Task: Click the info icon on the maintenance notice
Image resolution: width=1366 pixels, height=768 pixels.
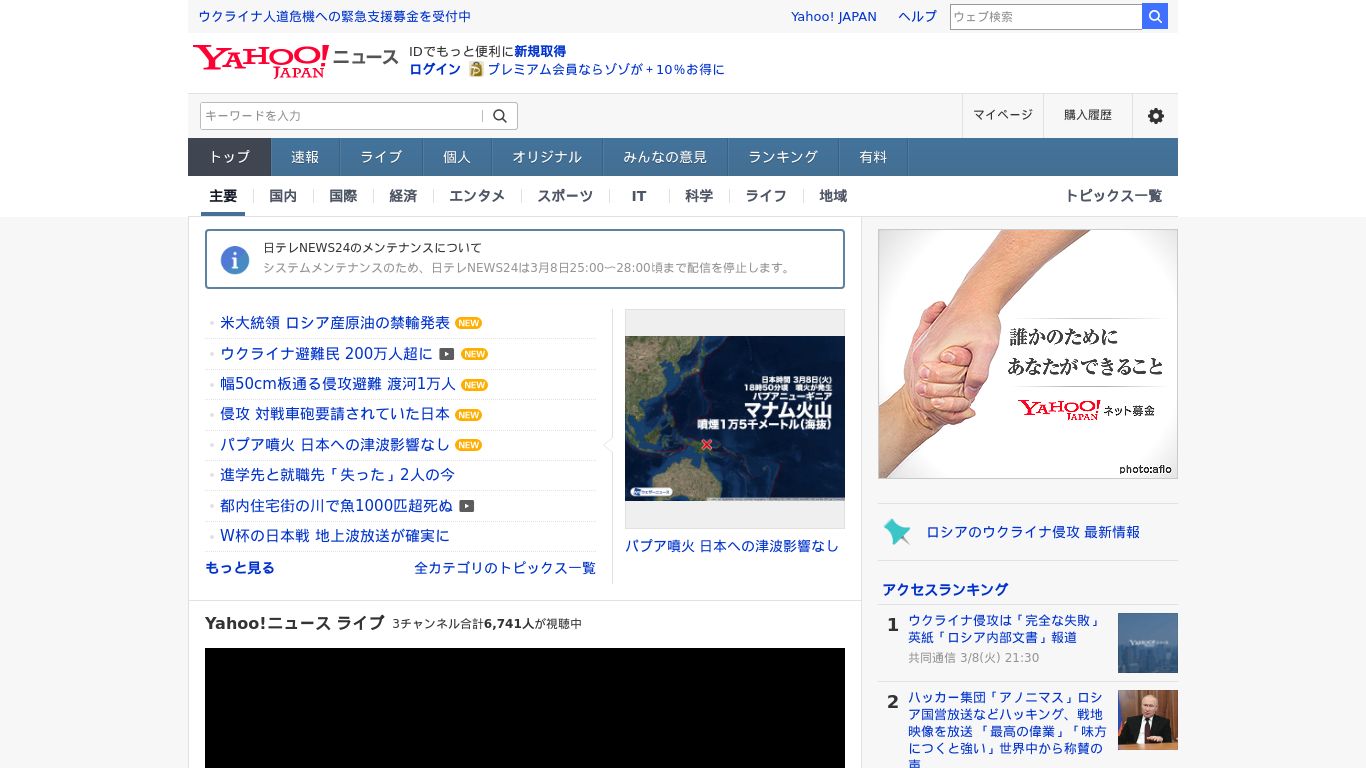Action: (x=234, y=259)
